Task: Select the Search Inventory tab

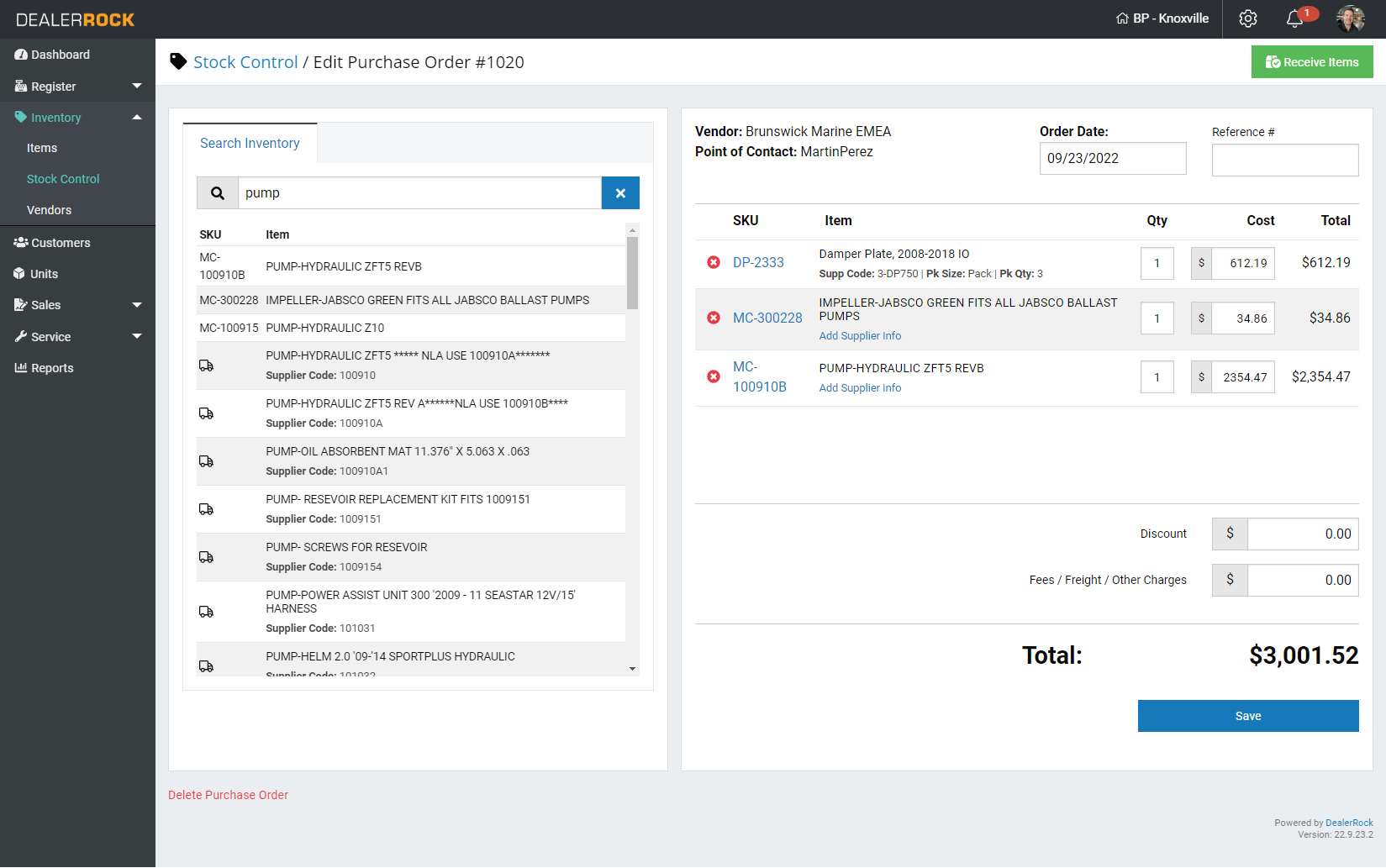Action: (x=250, y=143)
